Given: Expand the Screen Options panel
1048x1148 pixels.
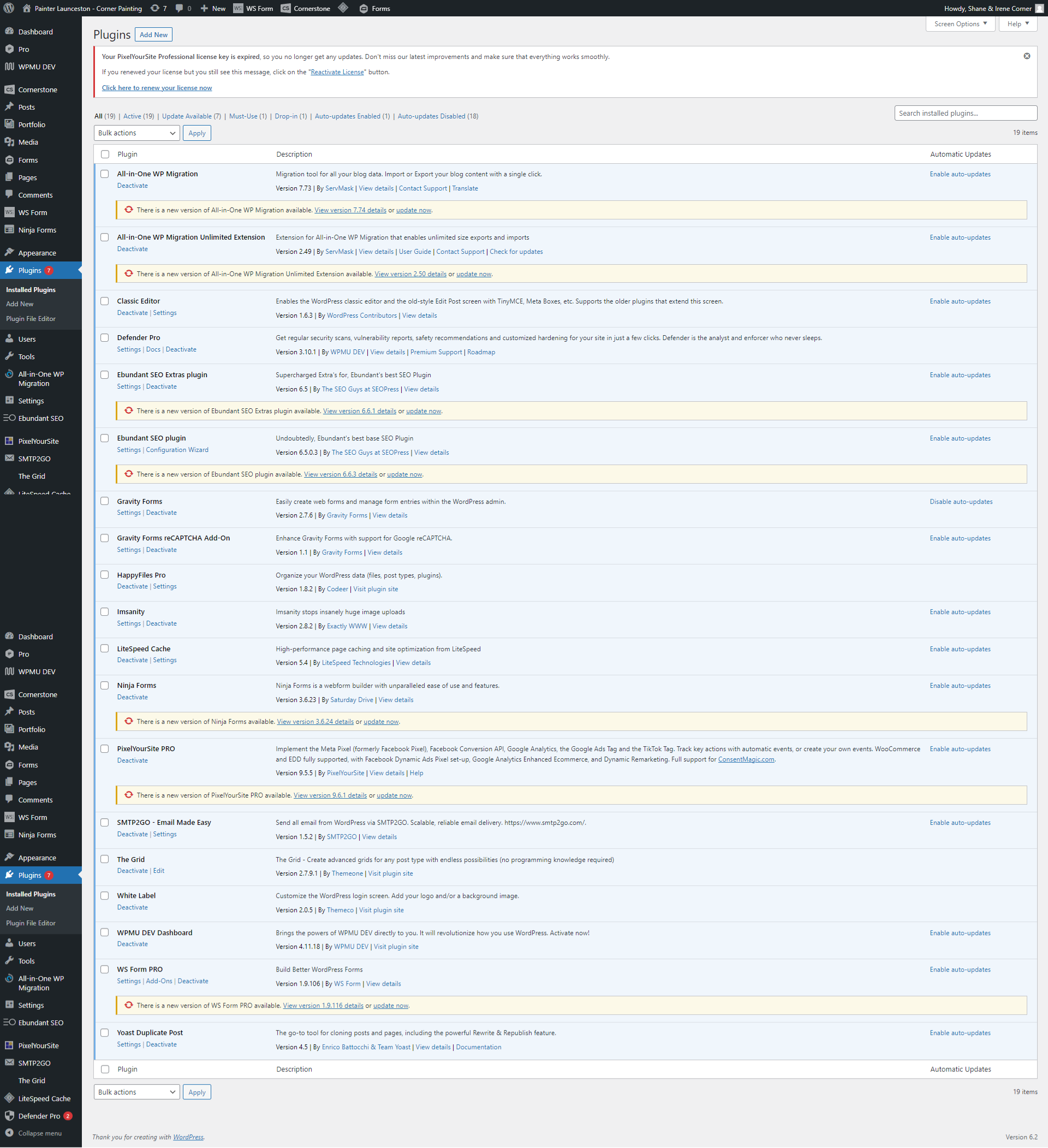Looking at the screenshot, I should [x=960, y=24].
